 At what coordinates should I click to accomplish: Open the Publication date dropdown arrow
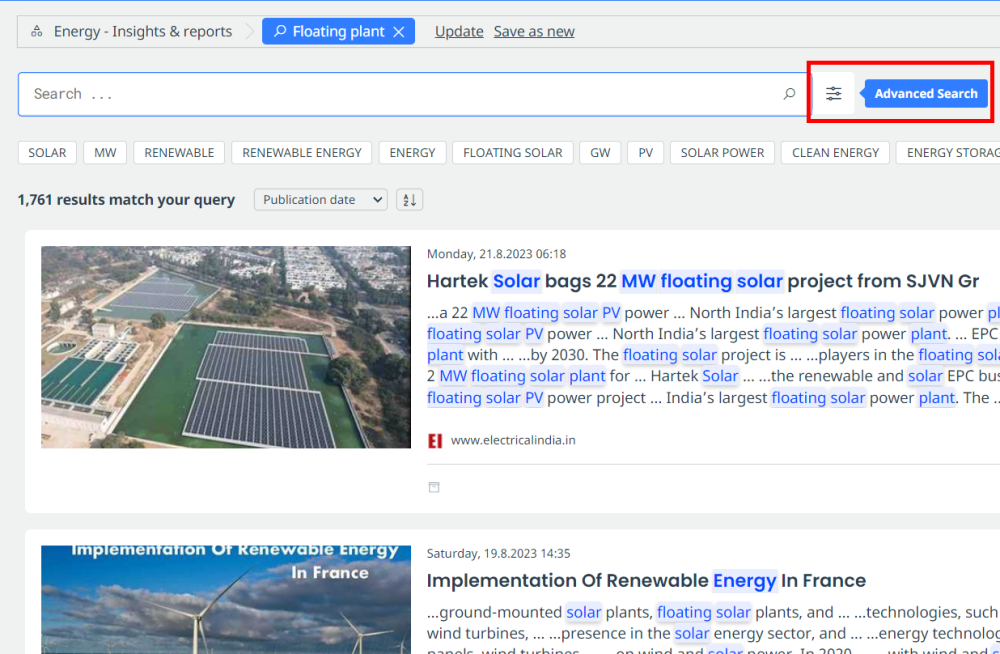click(x=378, y=199)
